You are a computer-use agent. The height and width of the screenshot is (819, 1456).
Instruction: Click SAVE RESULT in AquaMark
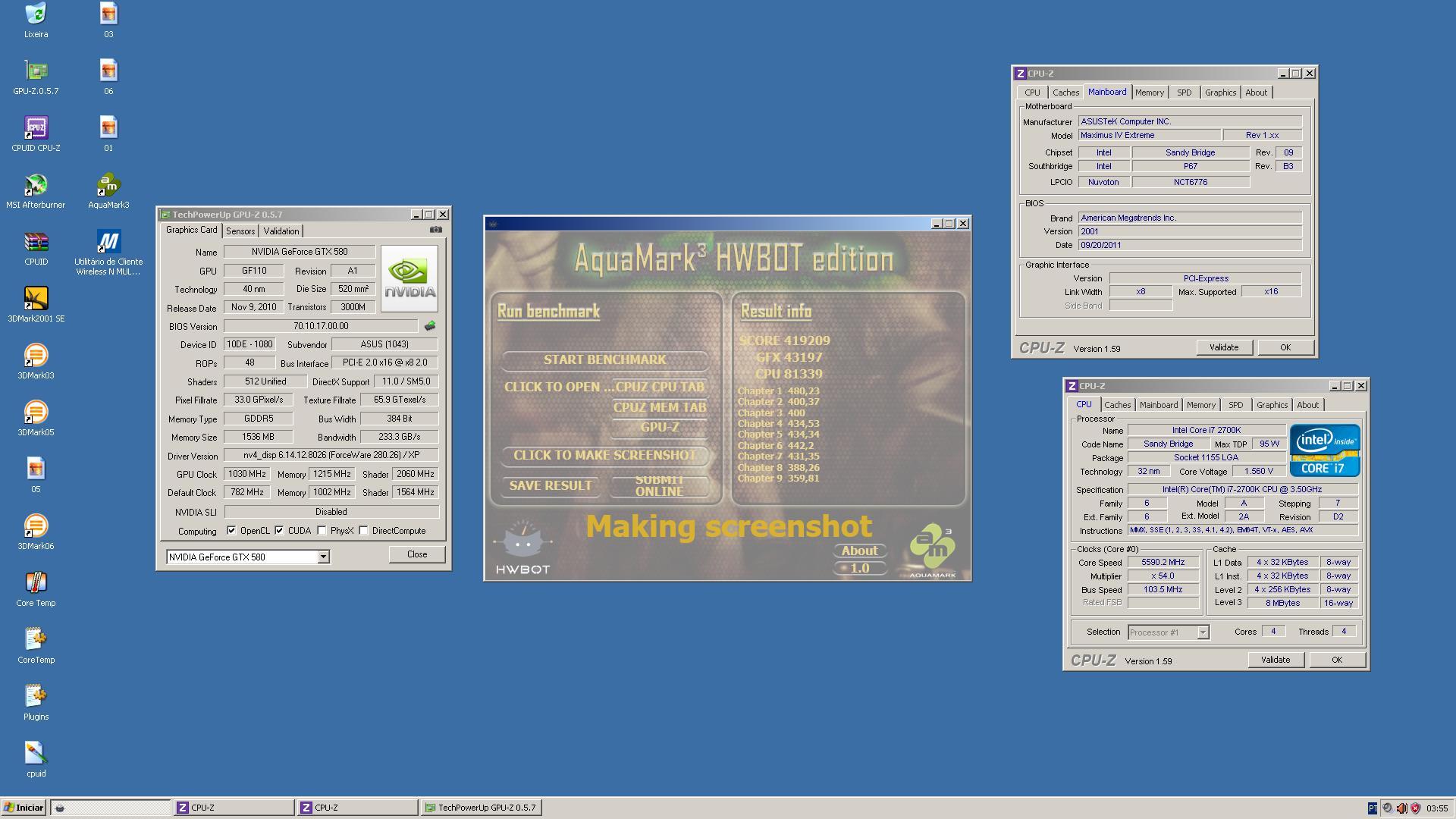(x=551, y=485)
